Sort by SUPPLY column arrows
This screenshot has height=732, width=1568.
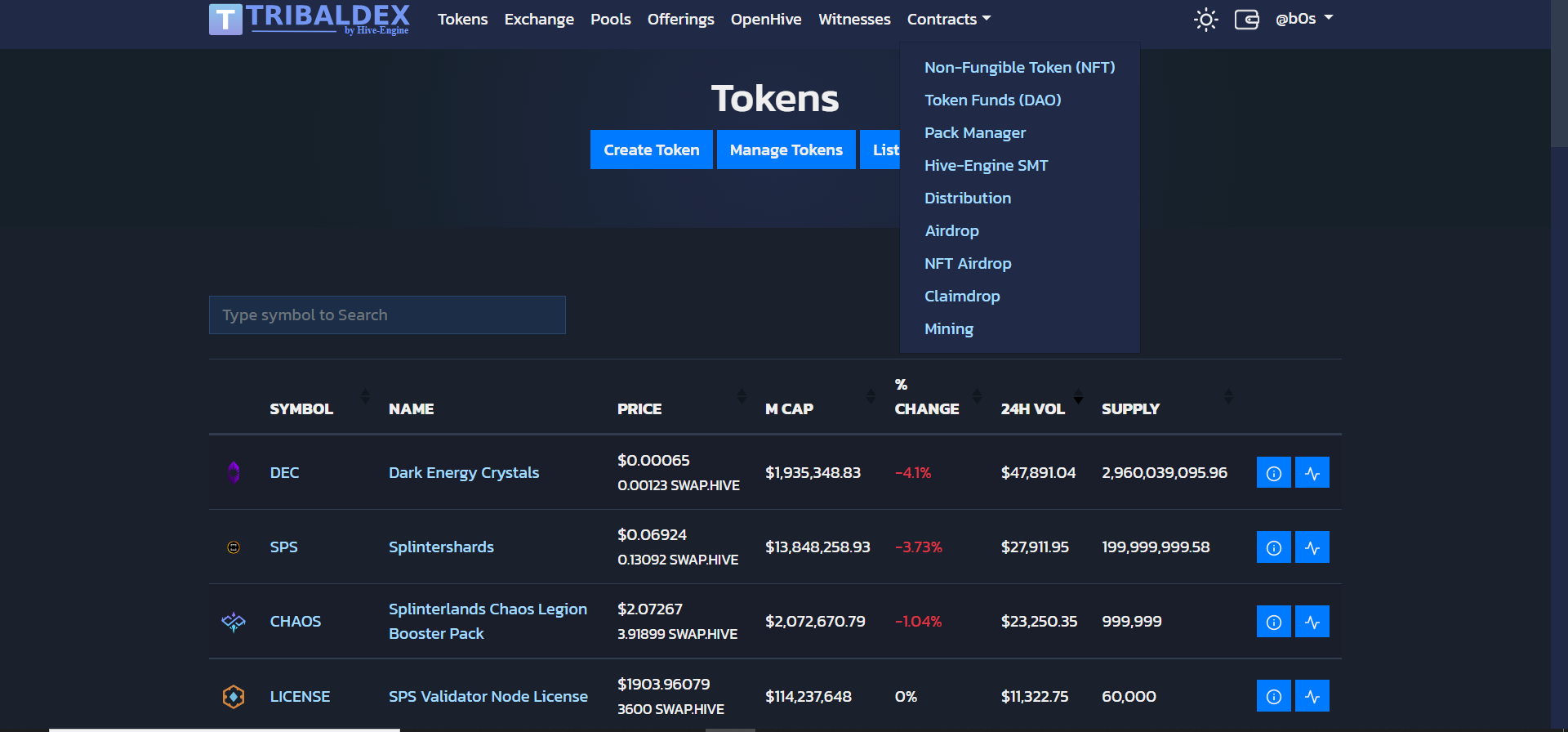[1228, 396]
